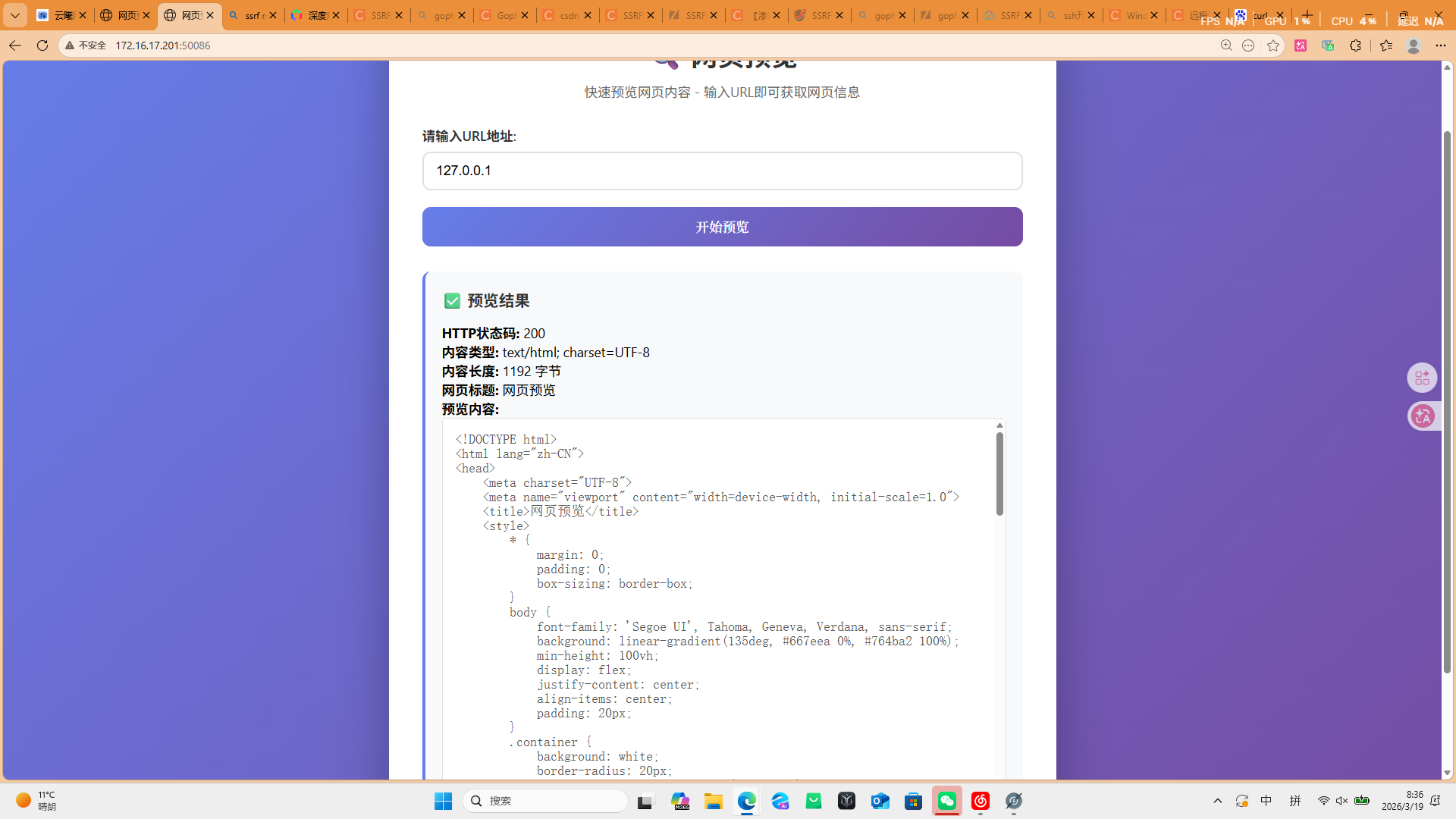Click the browser back arrow
This screenshot has height=819, width=1456.
pos(14,45)
